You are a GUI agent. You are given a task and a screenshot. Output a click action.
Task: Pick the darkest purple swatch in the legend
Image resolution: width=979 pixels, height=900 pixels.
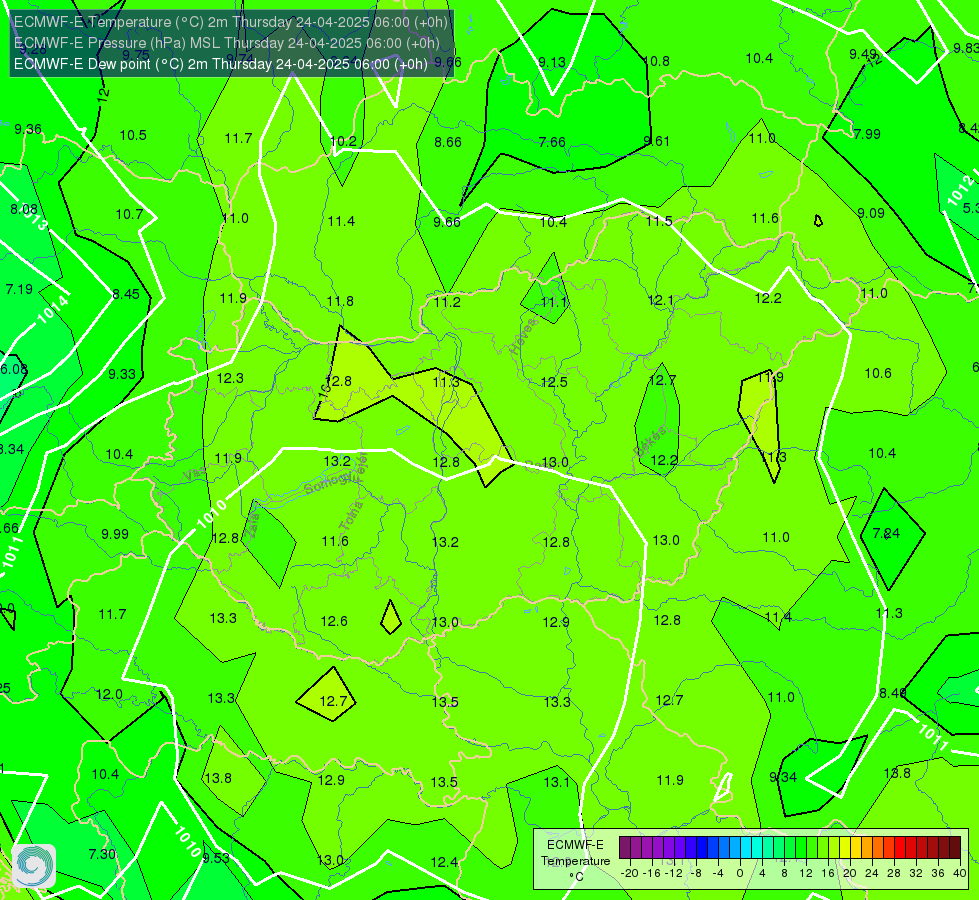(x=625, y=848)
